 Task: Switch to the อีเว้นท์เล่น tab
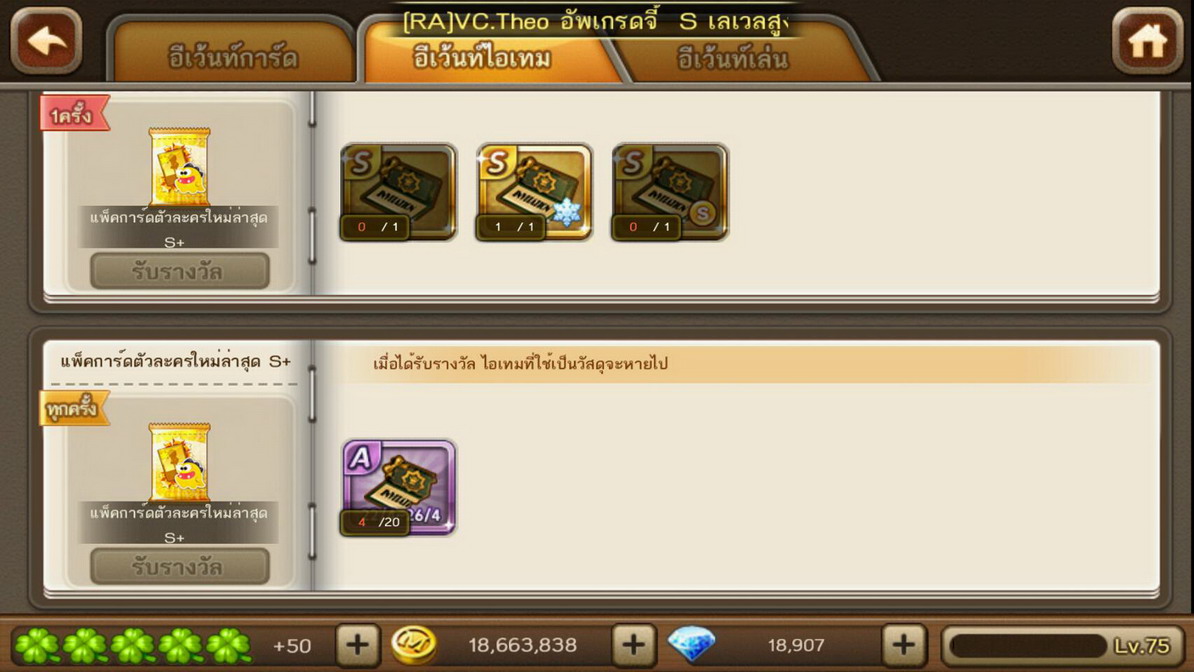click(733, 58)
